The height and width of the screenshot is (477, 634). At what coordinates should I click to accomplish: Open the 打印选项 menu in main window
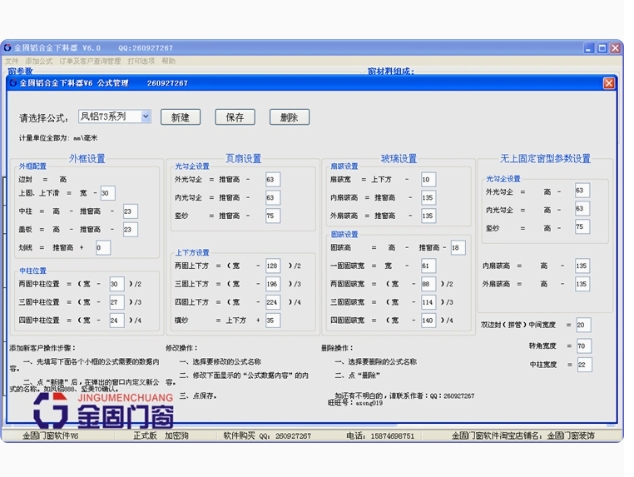[141, 61]
